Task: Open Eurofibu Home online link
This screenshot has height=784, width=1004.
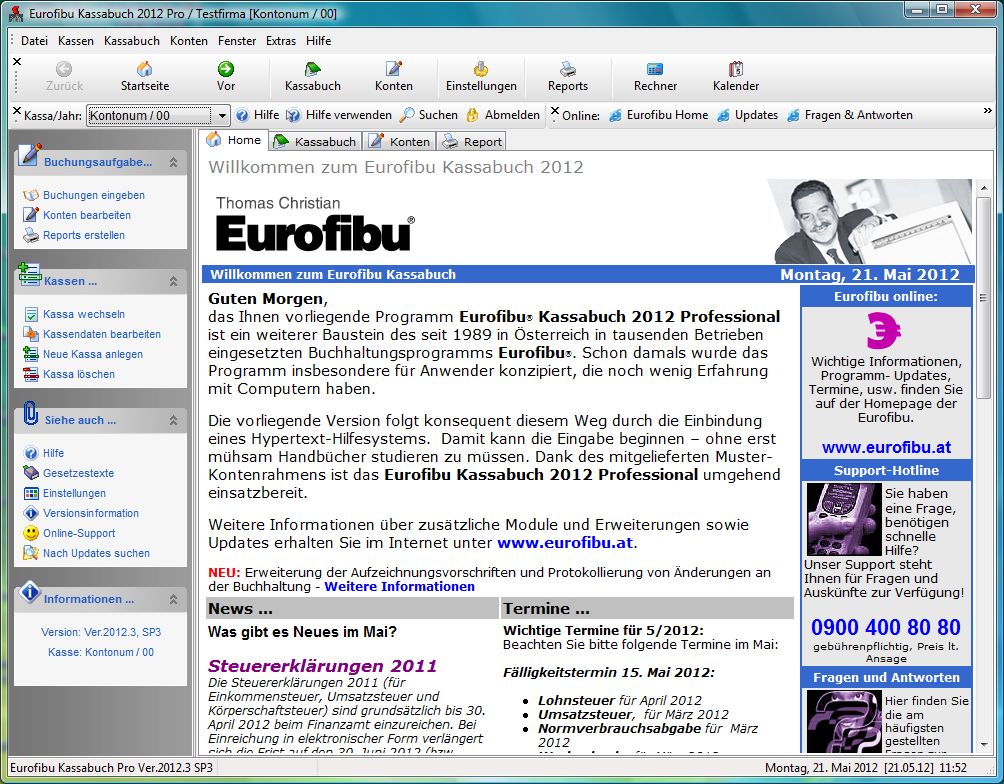Action: point(658,115)
